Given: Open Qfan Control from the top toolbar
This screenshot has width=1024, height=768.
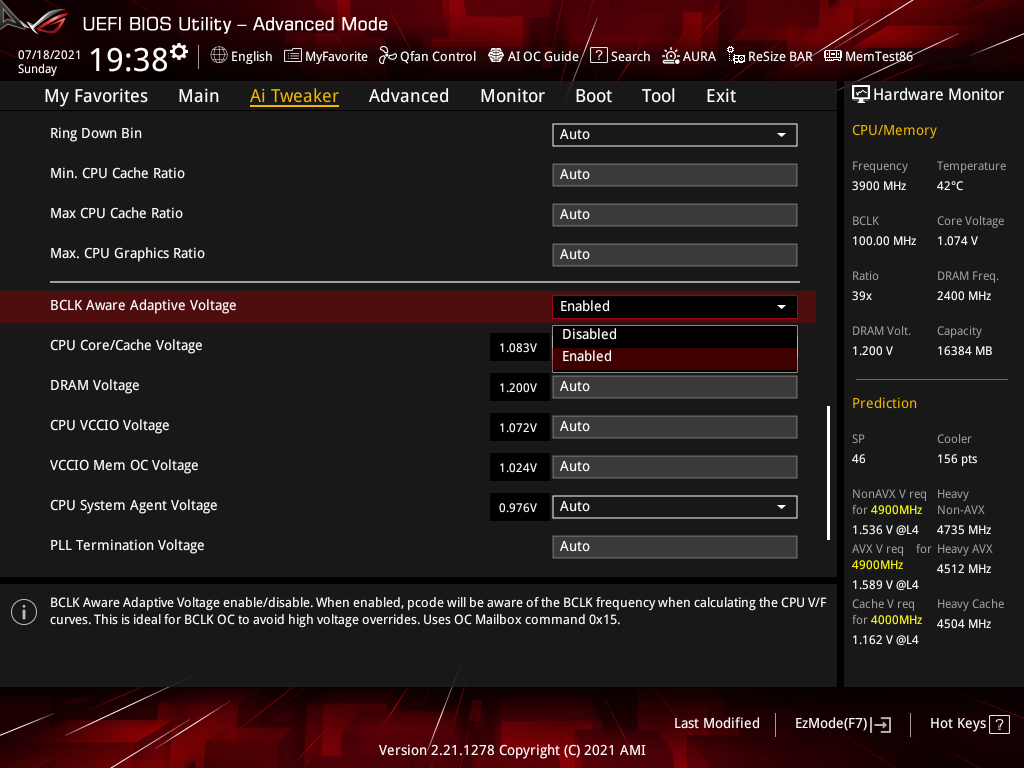Looking at the screenshot, I should 427,56.
